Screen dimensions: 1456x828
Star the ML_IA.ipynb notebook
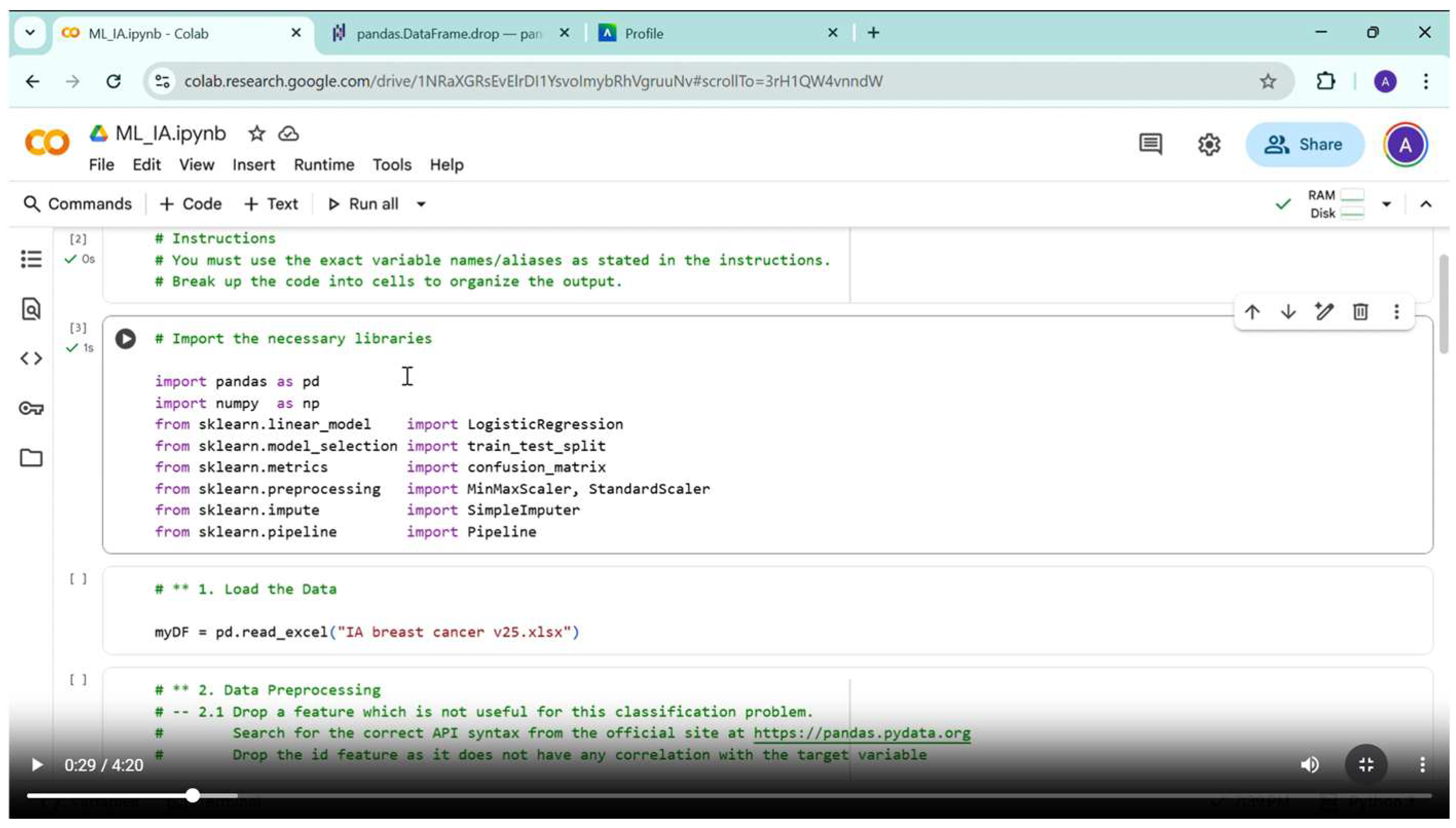click(x=256, y=134)
